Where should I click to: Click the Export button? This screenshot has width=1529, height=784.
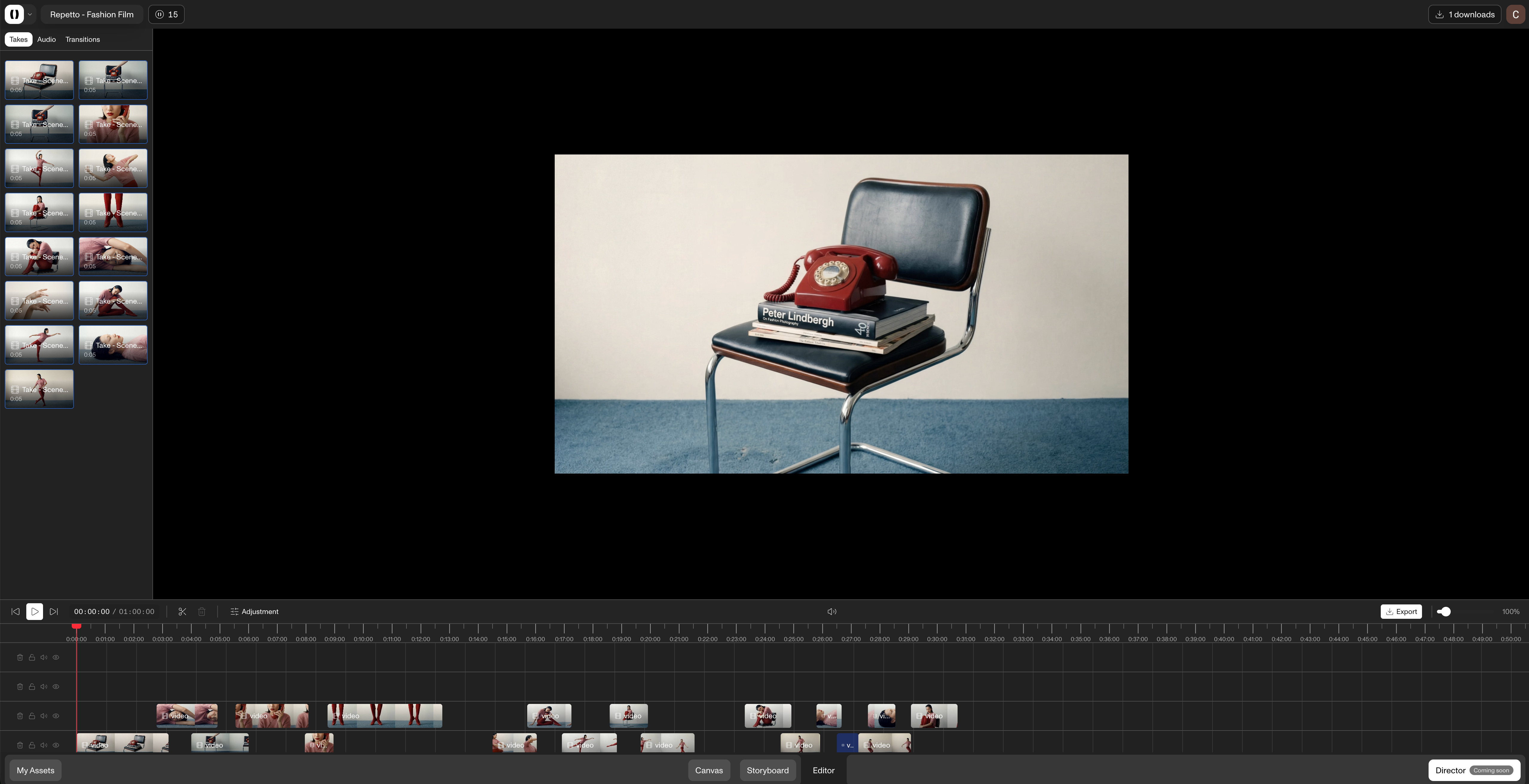1401,611
